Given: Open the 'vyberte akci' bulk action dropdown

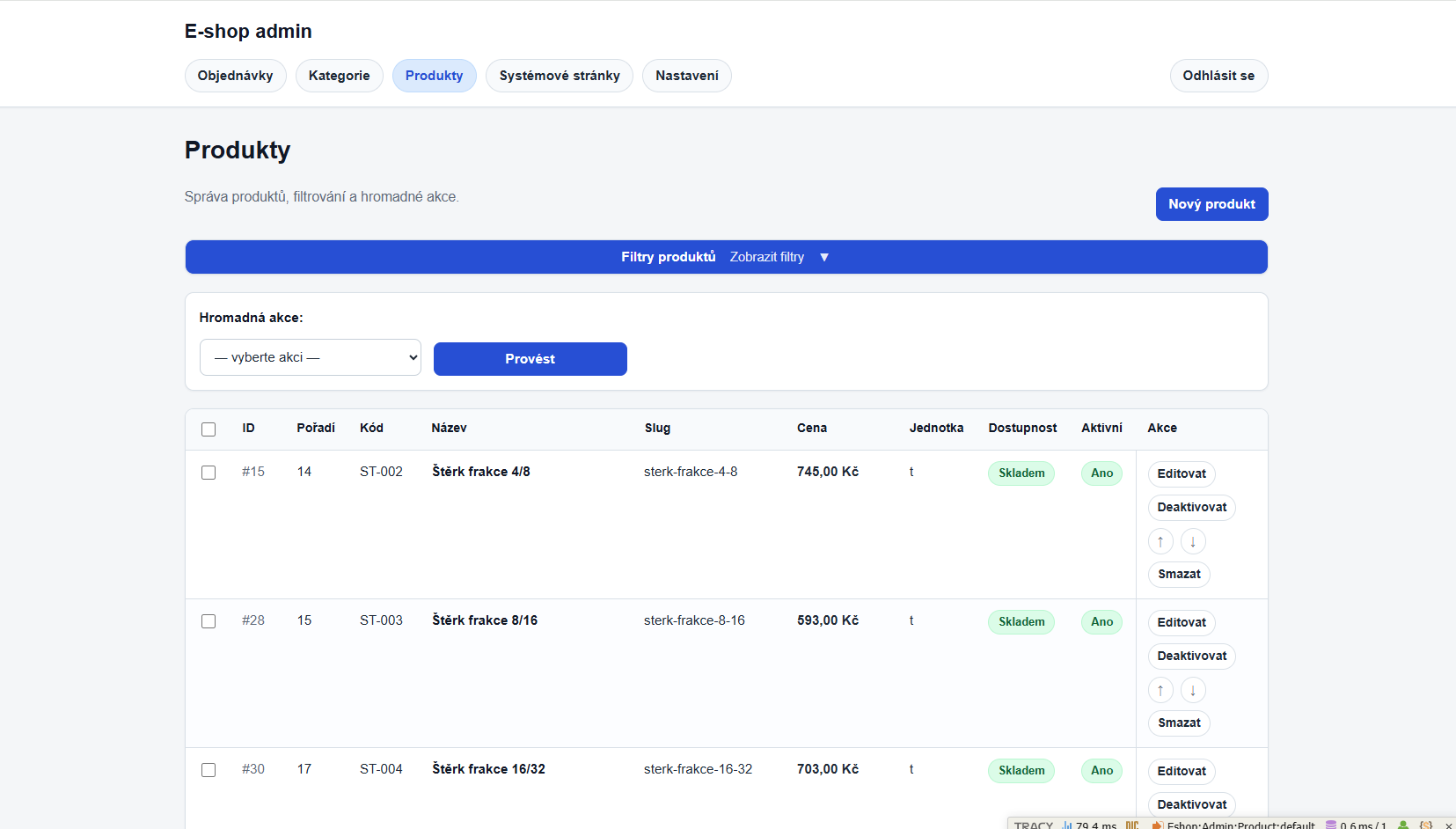Looking at the screenshot, I should [x=311, y=357].
